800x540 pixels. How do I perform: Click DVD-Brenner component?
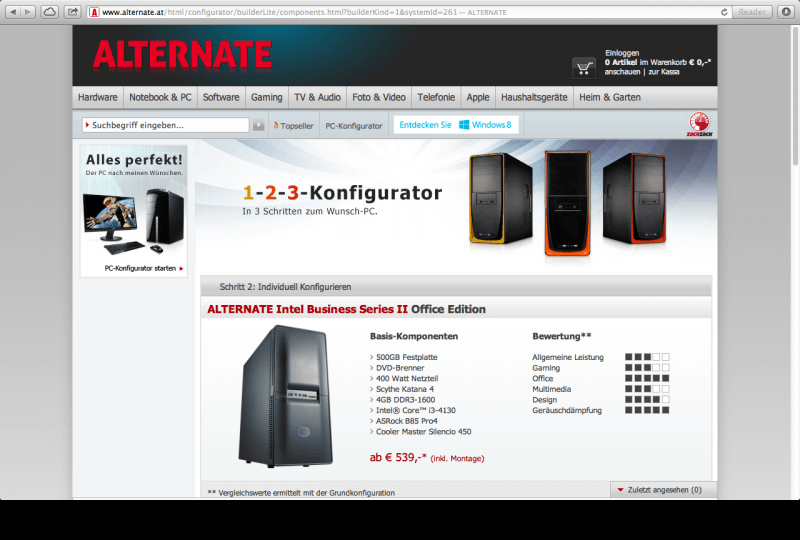[399, 368]
